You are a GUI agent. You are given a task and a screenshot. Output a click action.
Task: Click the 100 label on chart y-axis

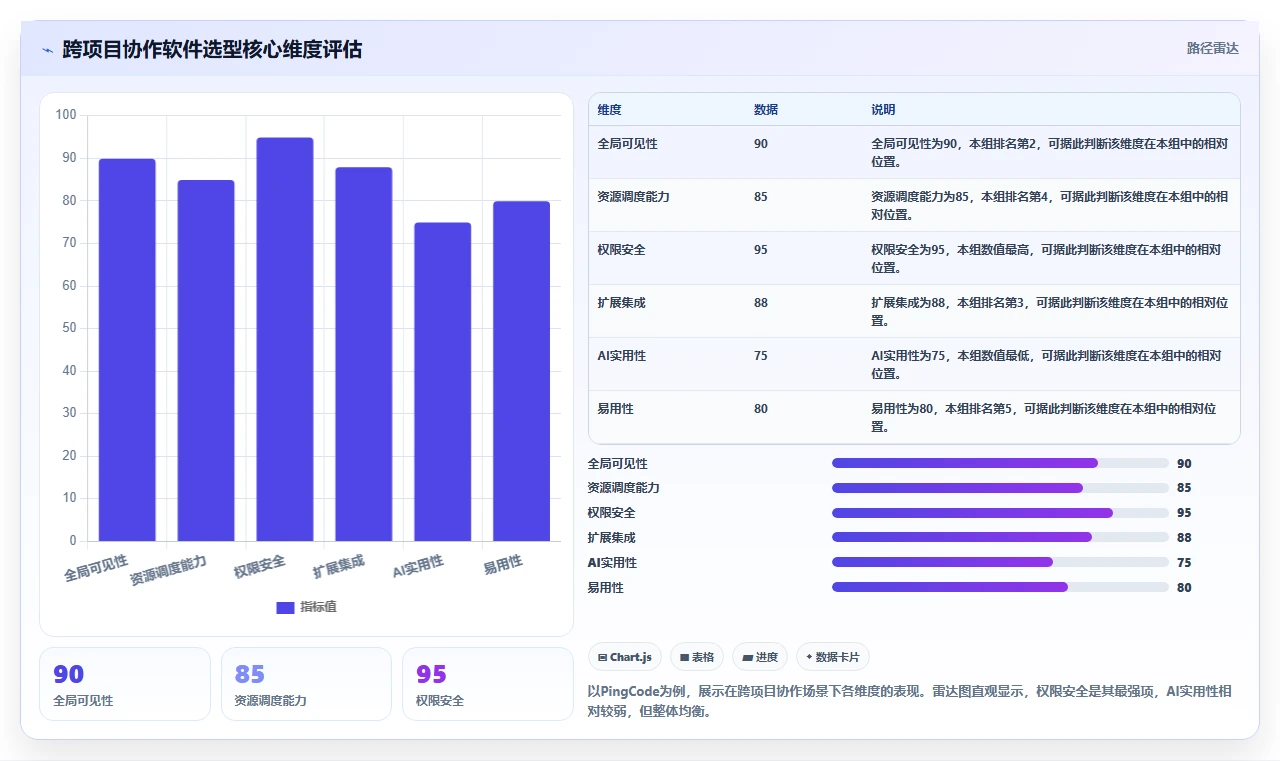66,115
